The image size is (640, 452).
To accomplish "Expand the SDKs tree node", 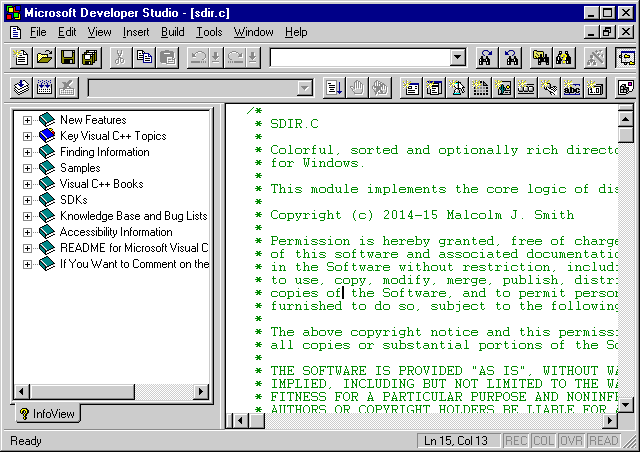I will click(27, 200).
